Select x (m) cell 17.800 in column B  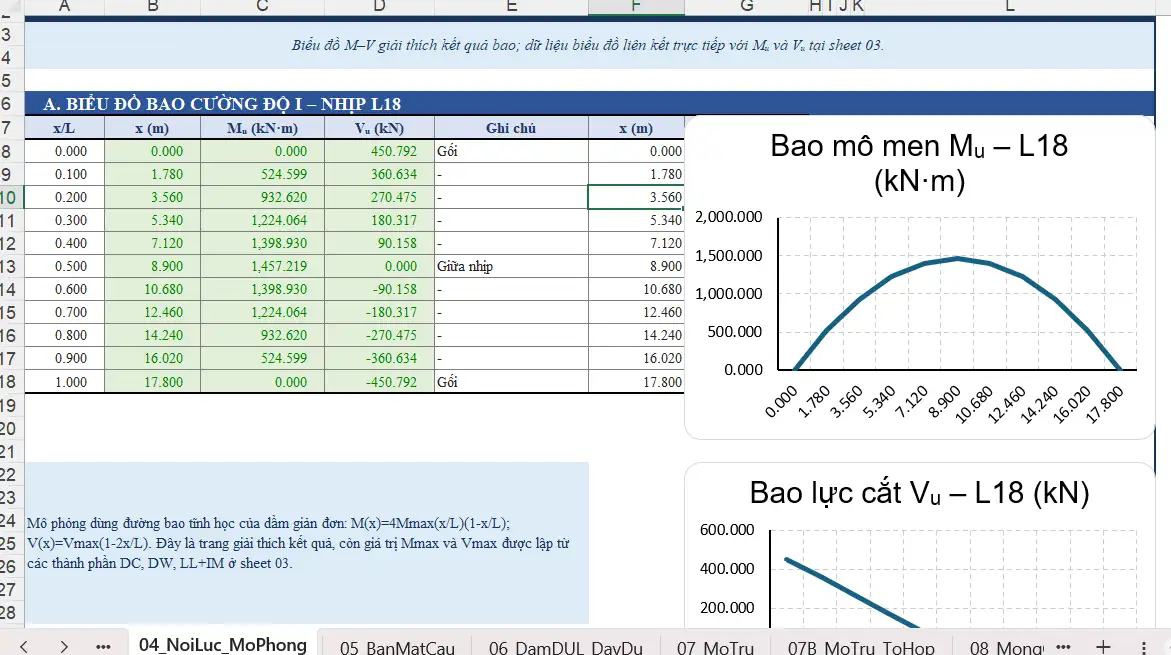152,382
